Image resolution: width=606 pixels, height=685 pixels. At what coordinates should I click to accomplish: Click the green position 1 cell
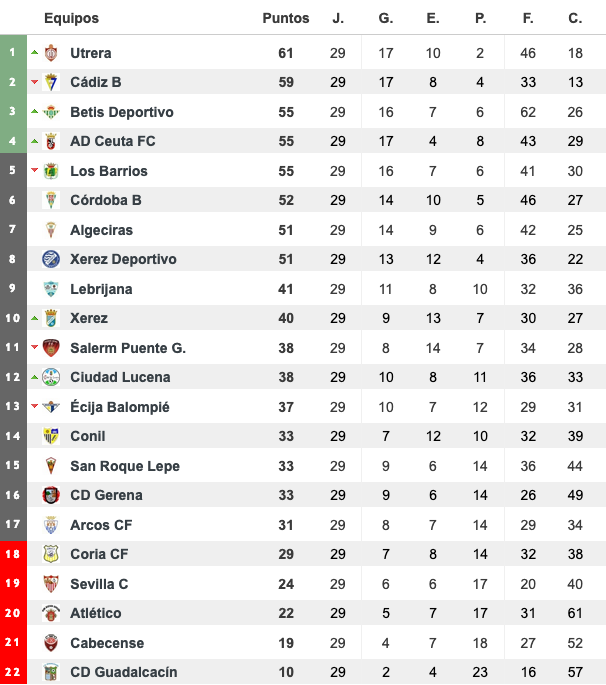coord(13,52)
